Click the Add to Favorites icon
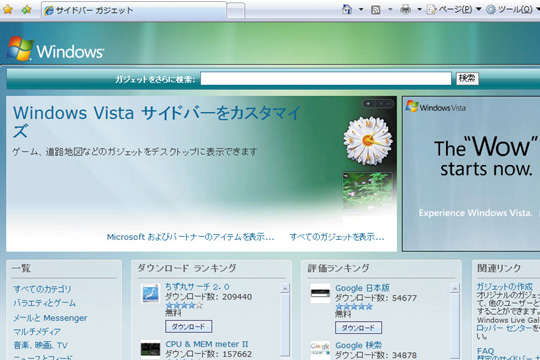This screenshot has width=540, height=360. pyautogui.click(x=26, y=9)
